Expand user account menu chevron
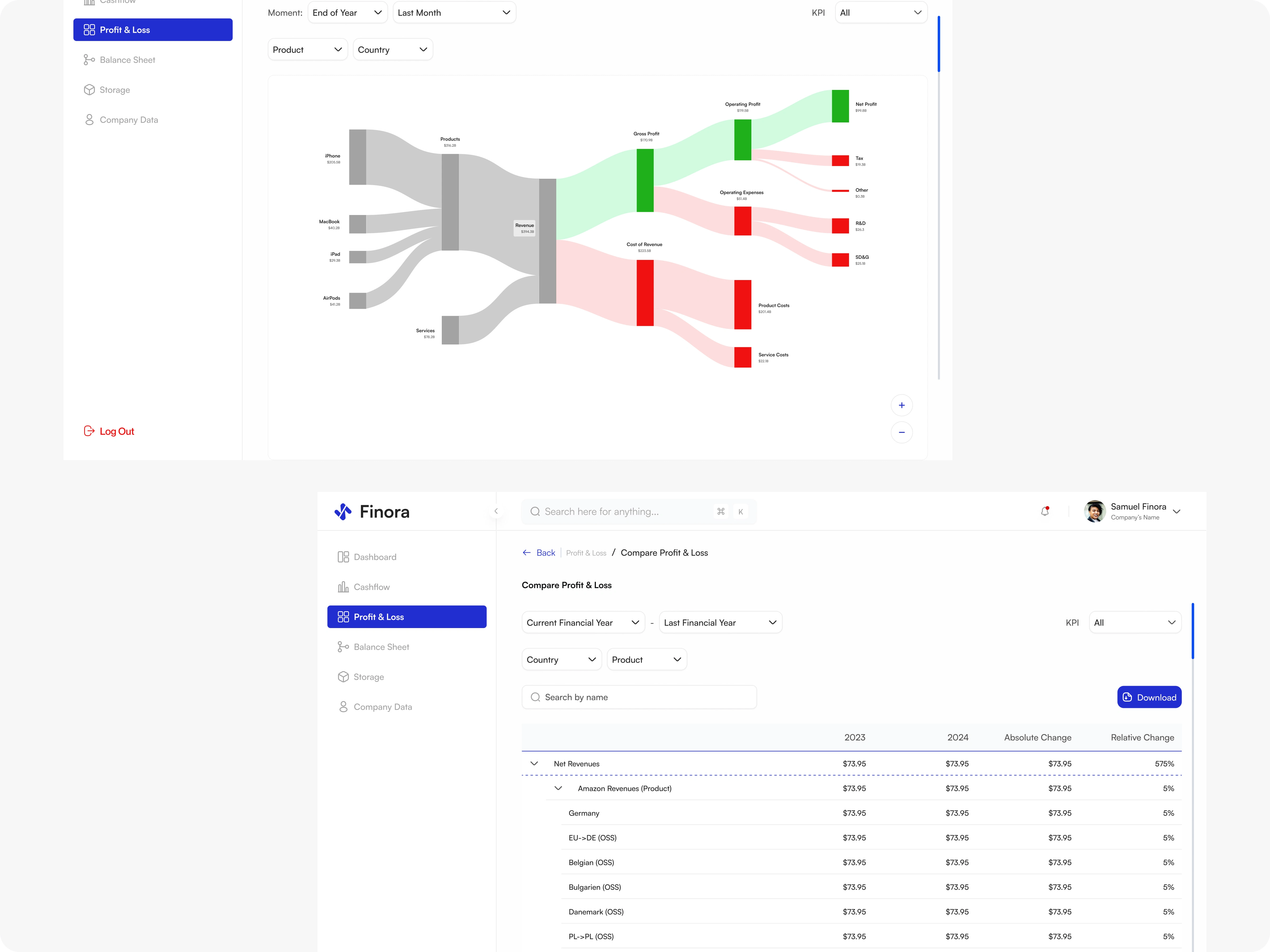Screen dimensions: 1270x952 point(1176,511)
